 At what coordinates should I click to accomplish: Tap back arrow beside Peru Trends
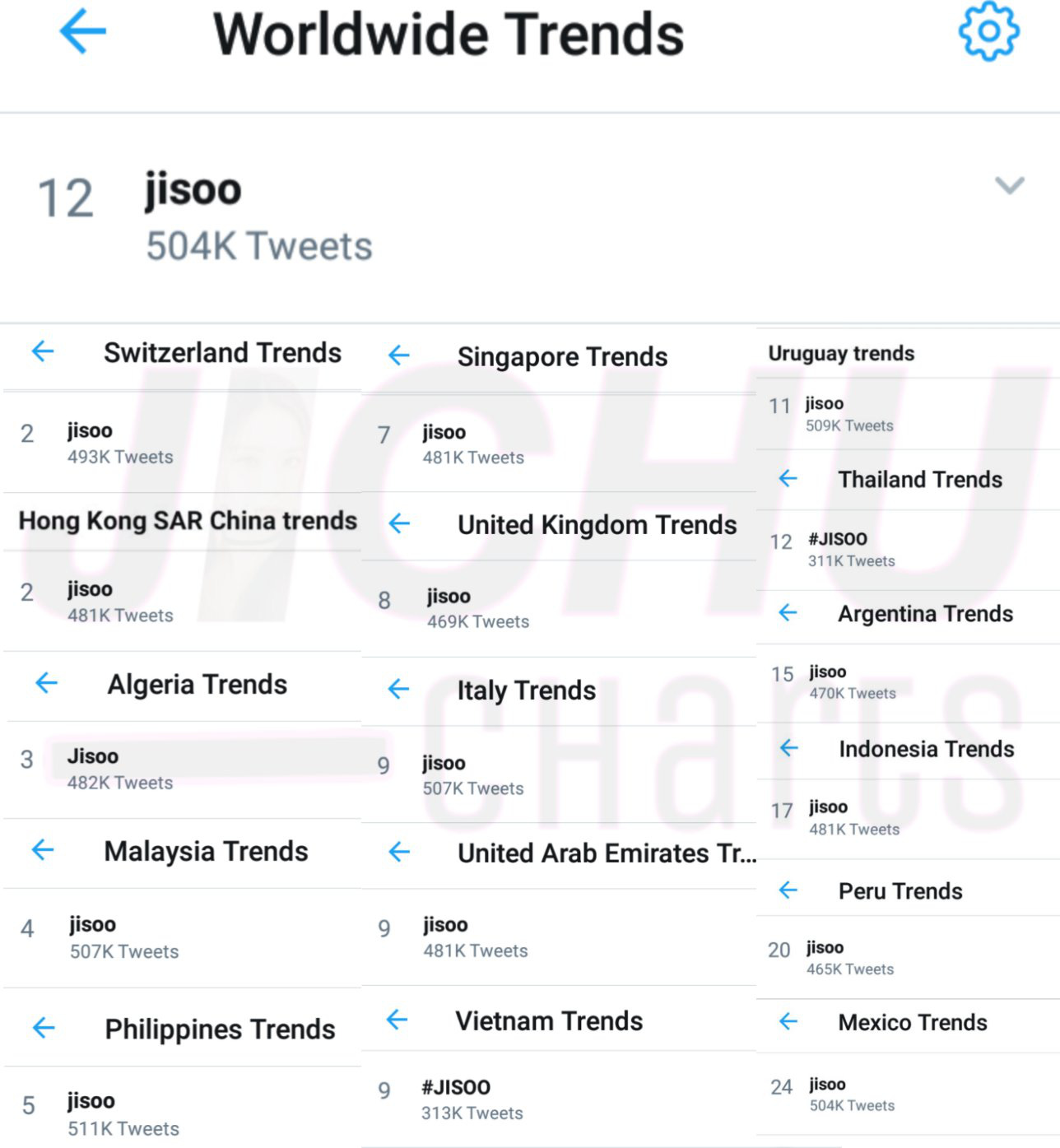(788, 890)
